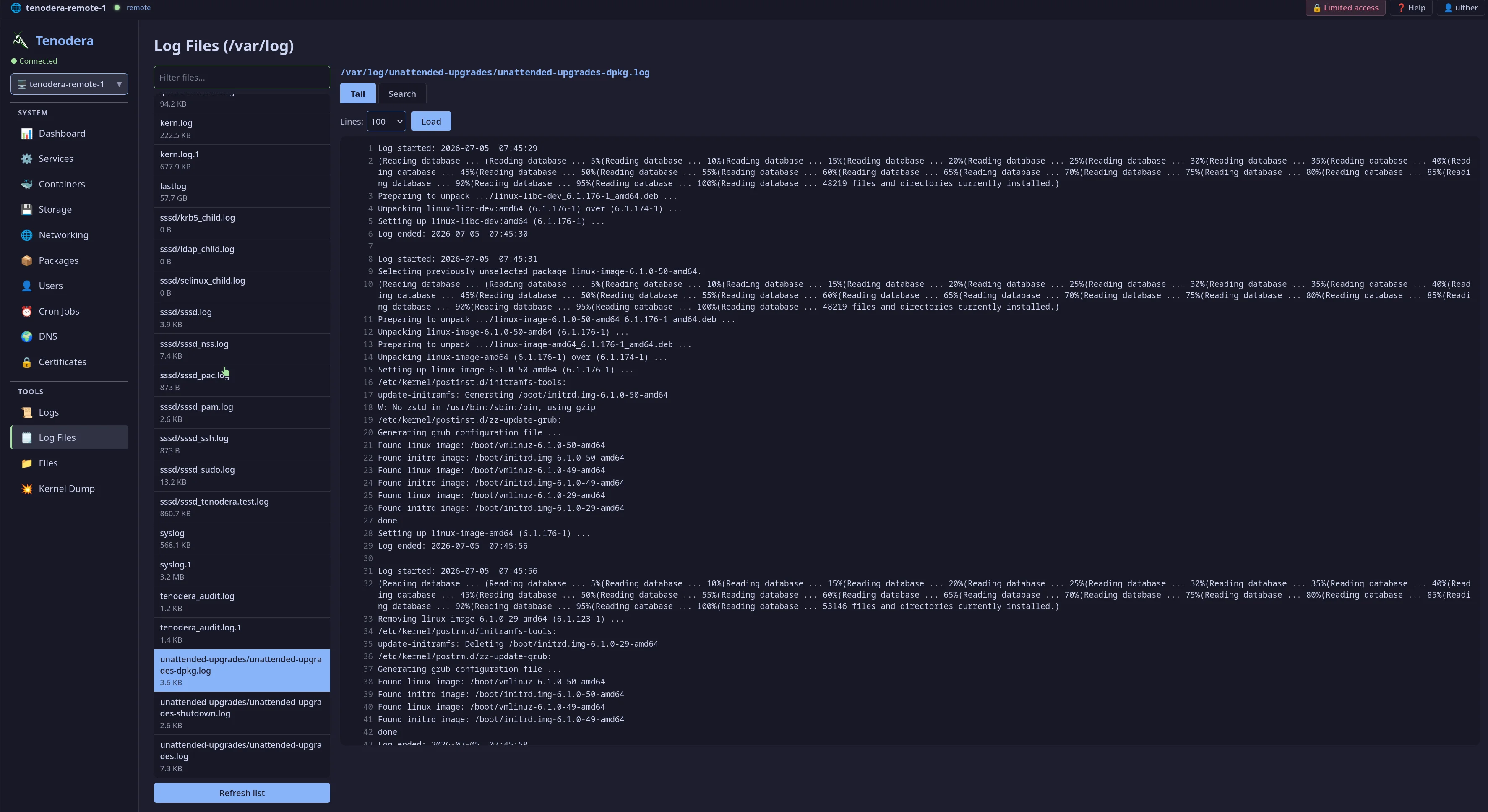Select the Files folder icon

(x=26, y=463)
